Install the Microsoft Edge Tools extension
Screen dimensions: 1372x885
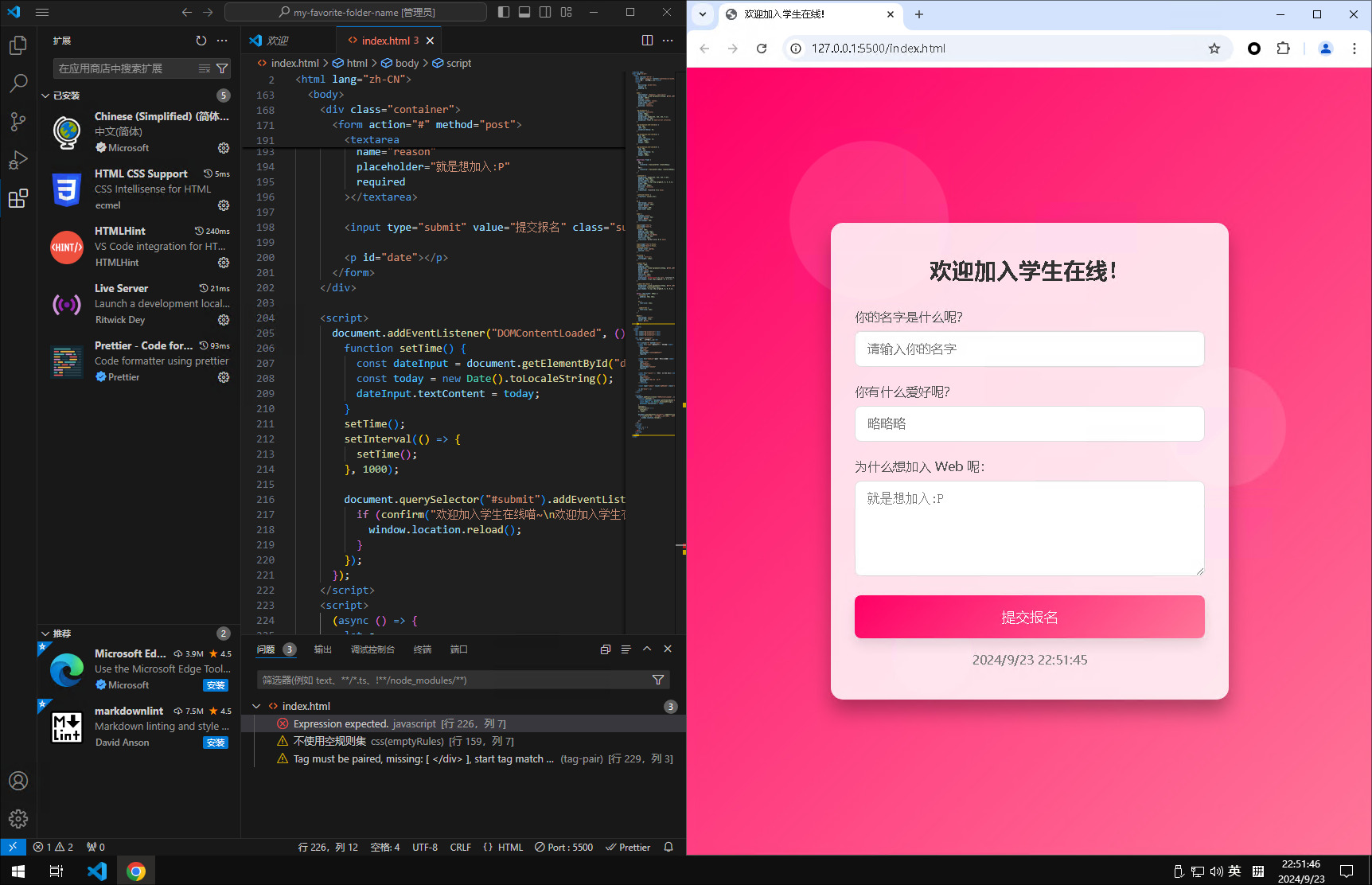click(x=216, y=685)
